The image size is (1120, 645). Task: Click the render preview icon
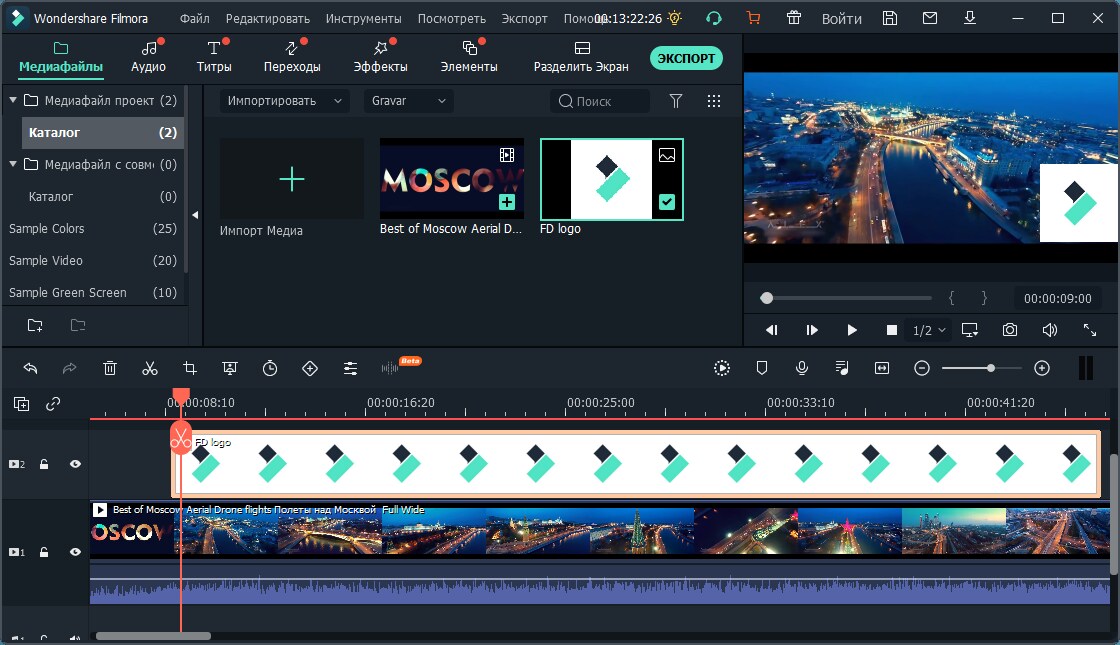(x=721, y=368)
